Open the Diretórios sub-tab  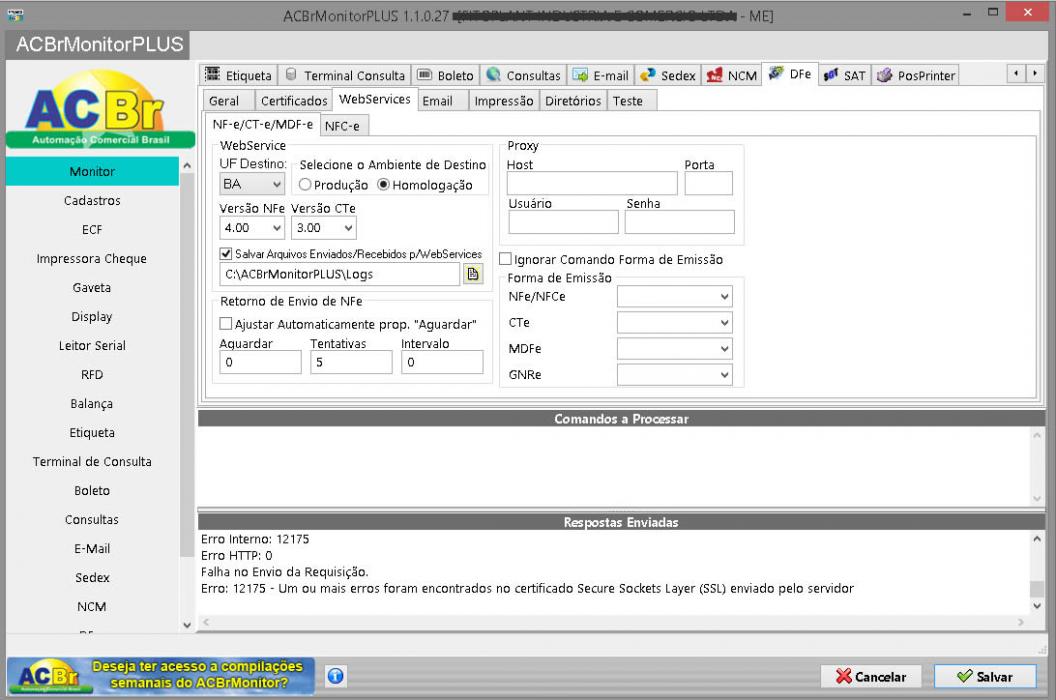tap(572, 100)
